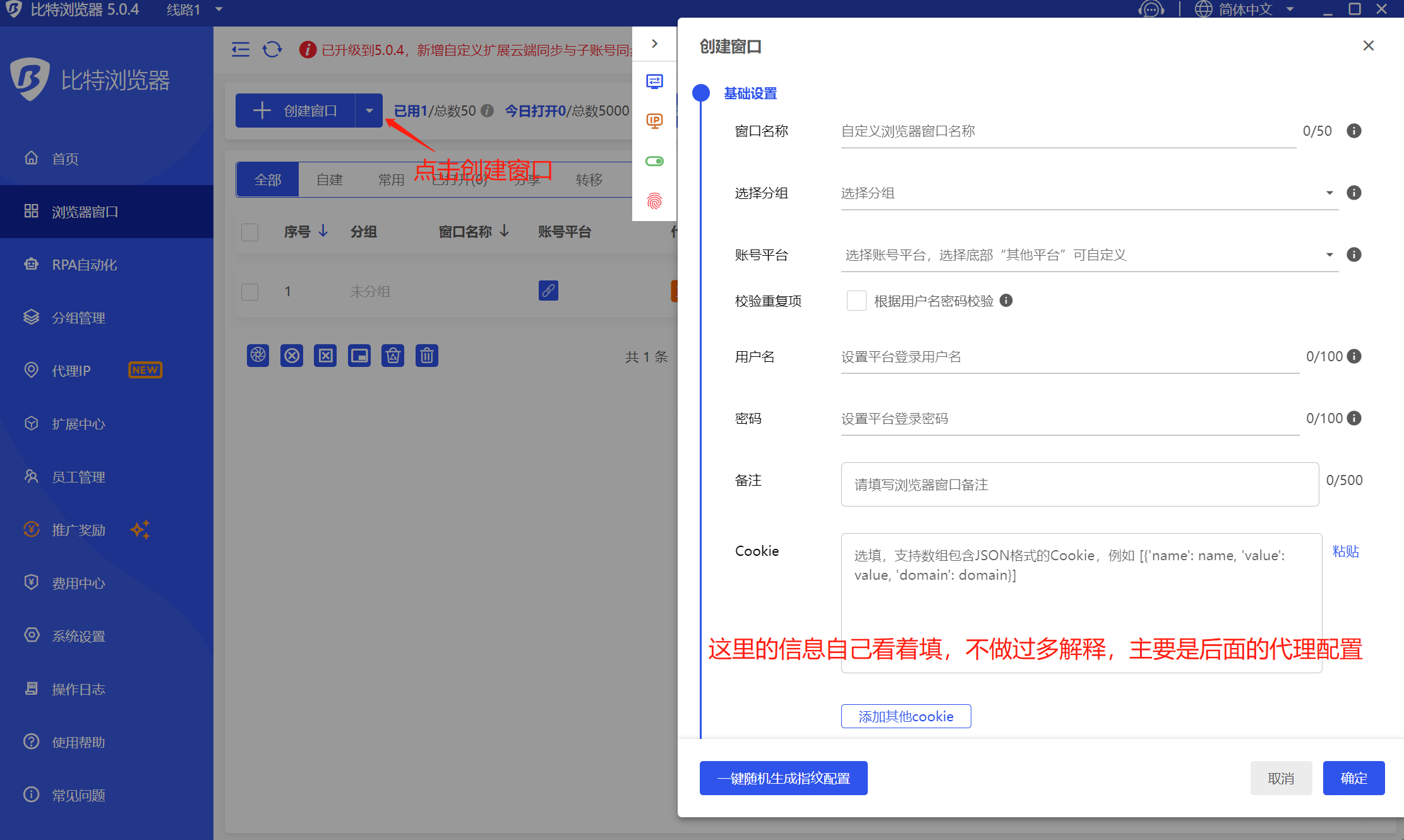The image size is (1404, 840).
Task: Open 扩展中心 in sidebar
Action: click(107, 424)
